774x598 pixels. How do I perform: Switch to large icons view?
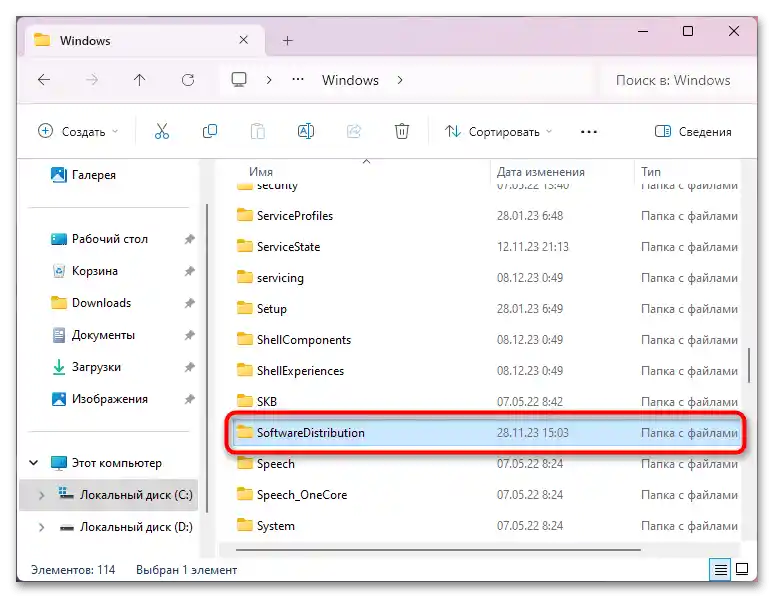click(742, 569)
